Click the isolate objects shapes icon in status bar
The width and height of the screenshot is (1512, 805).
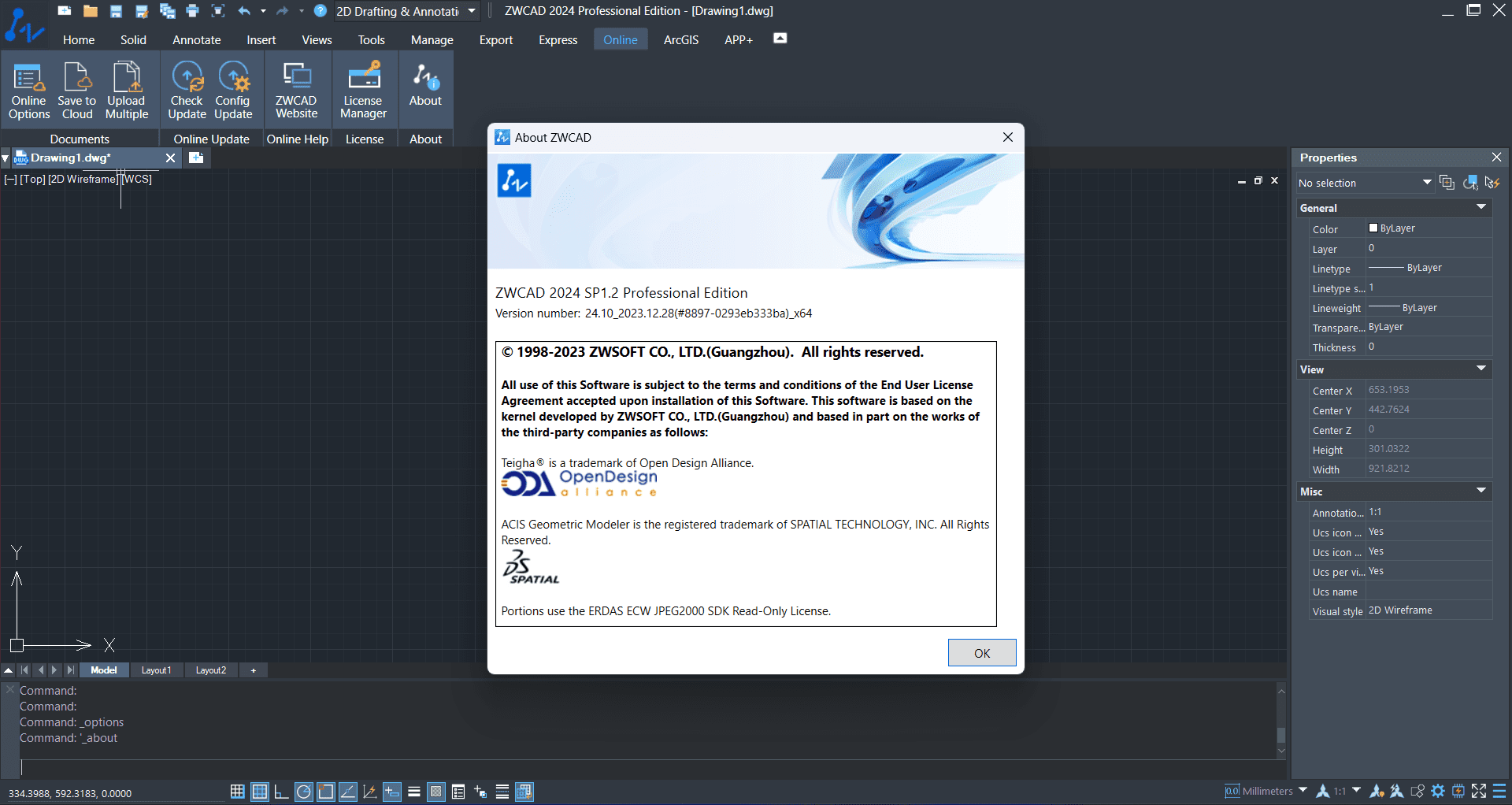tap(1417, 791)
